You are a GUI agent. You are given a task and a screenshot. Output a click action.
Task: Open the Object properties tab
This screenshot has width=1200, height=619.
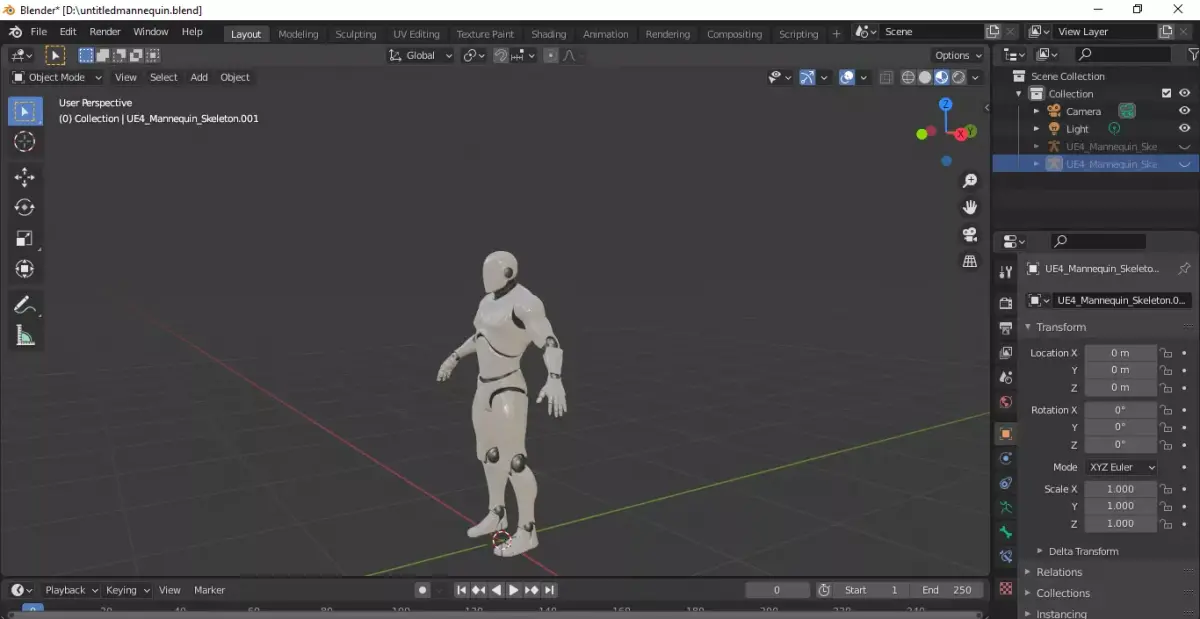coord(1006,433)
